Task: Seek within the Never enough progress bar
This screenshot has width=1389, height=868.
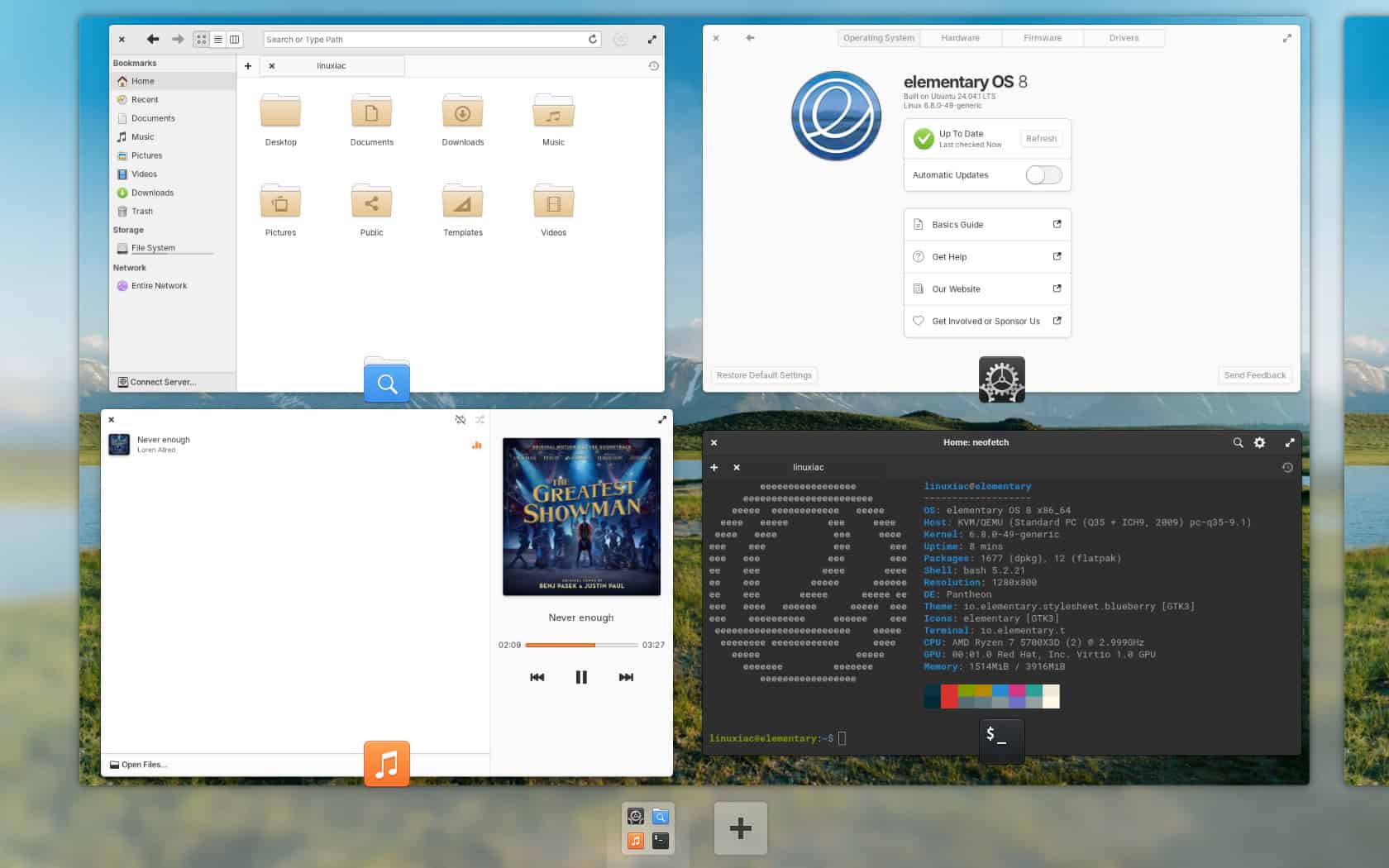Action: coord(582,646)
